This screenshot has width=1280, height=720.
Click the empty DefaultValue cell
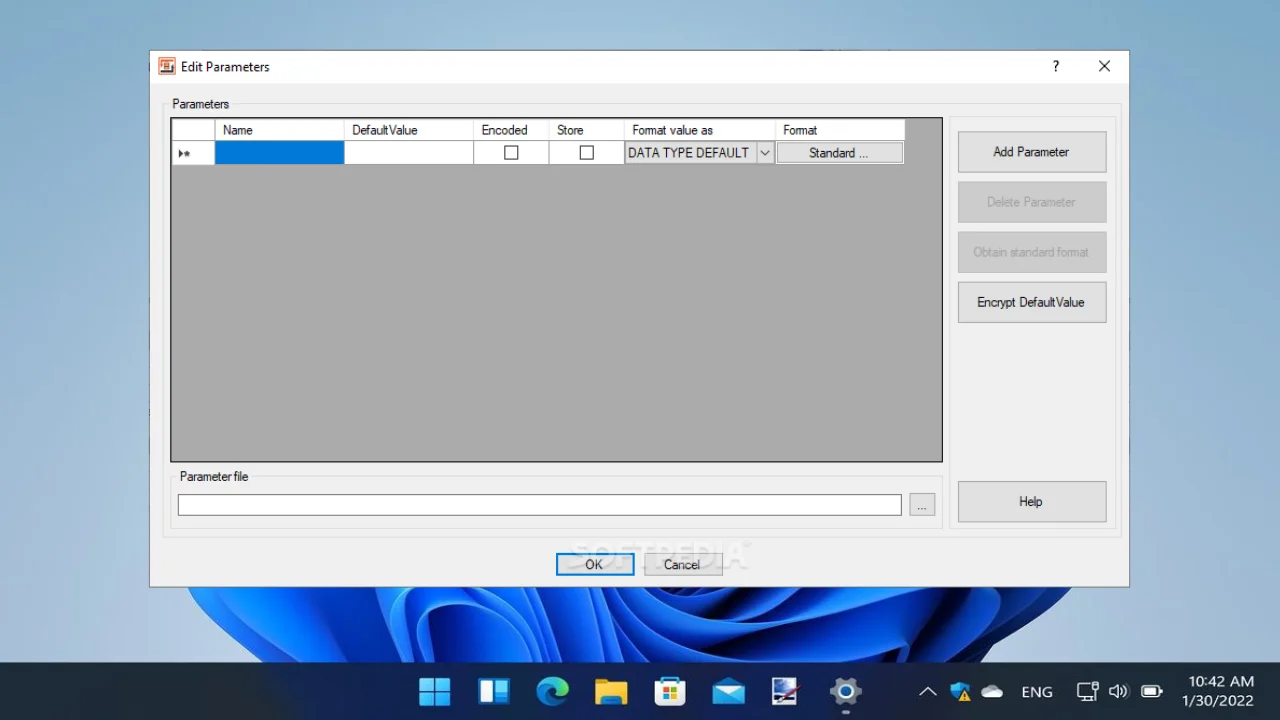tap(409, 153)
